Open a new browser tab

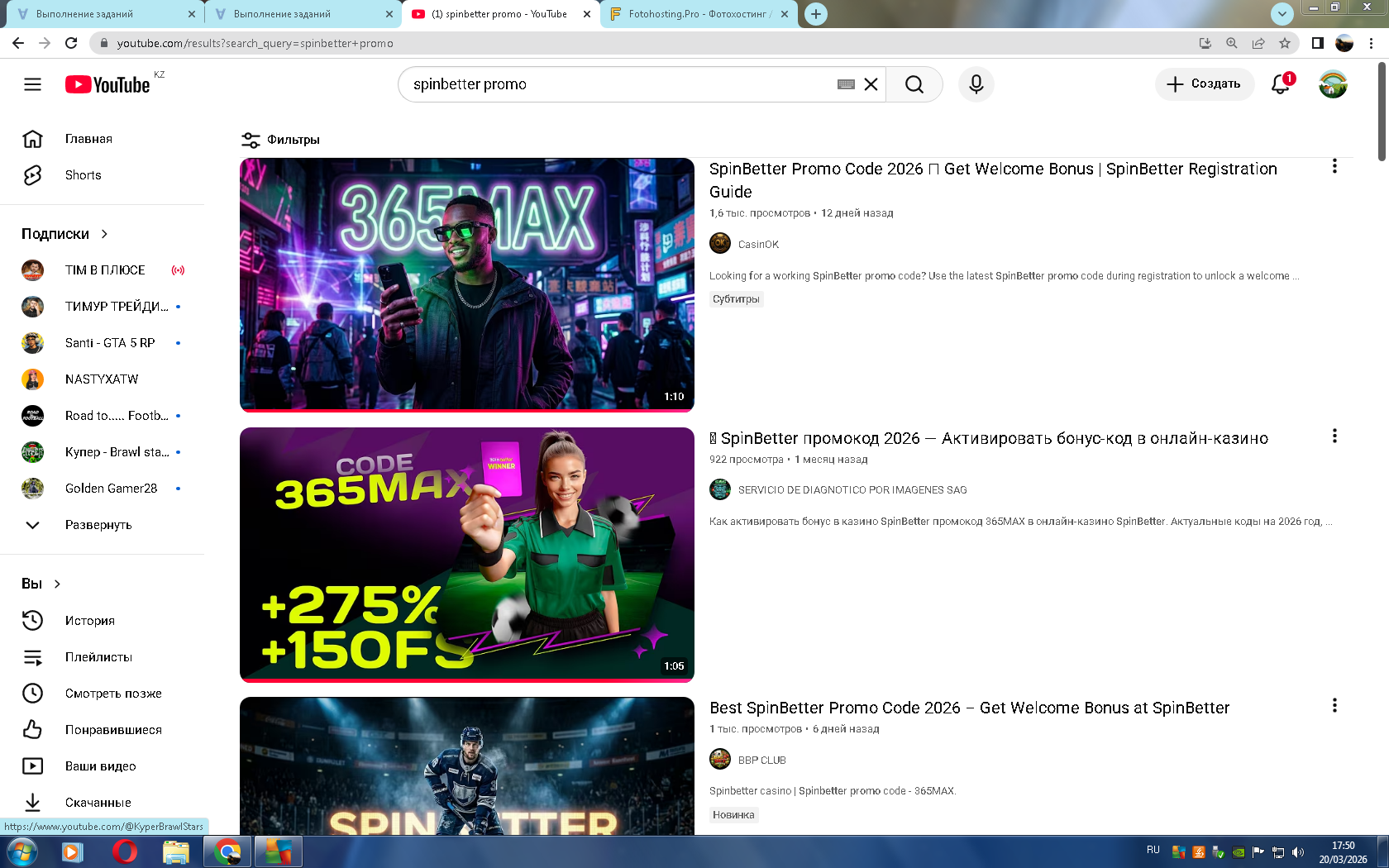[x=816, y=14]
